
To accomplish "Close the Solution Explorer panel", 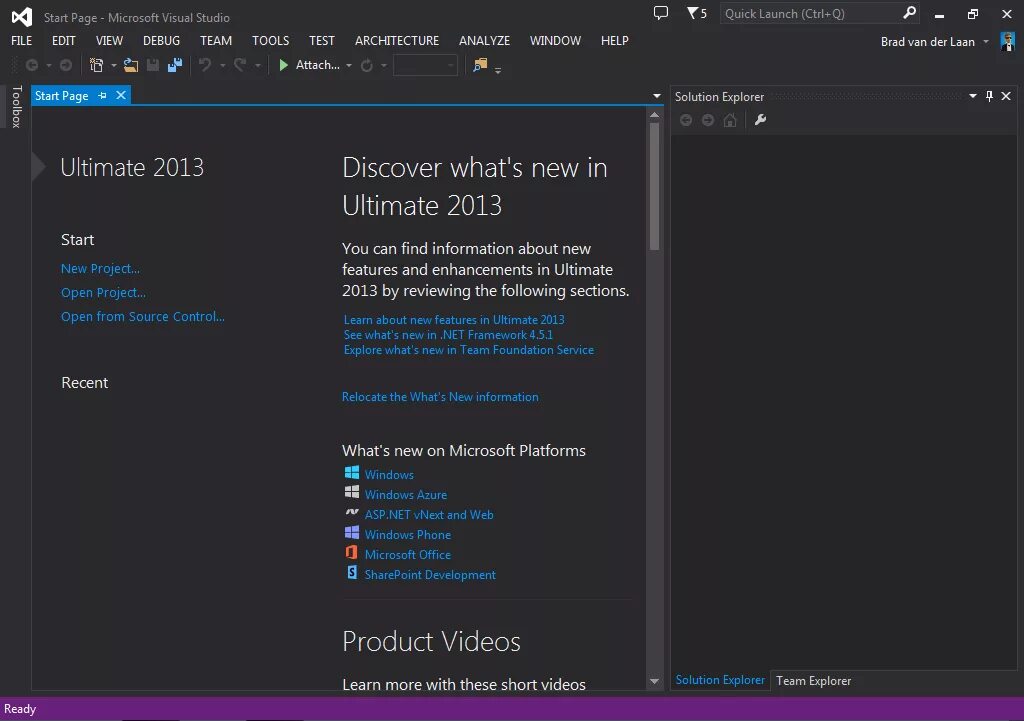I will pos(1006,96).
